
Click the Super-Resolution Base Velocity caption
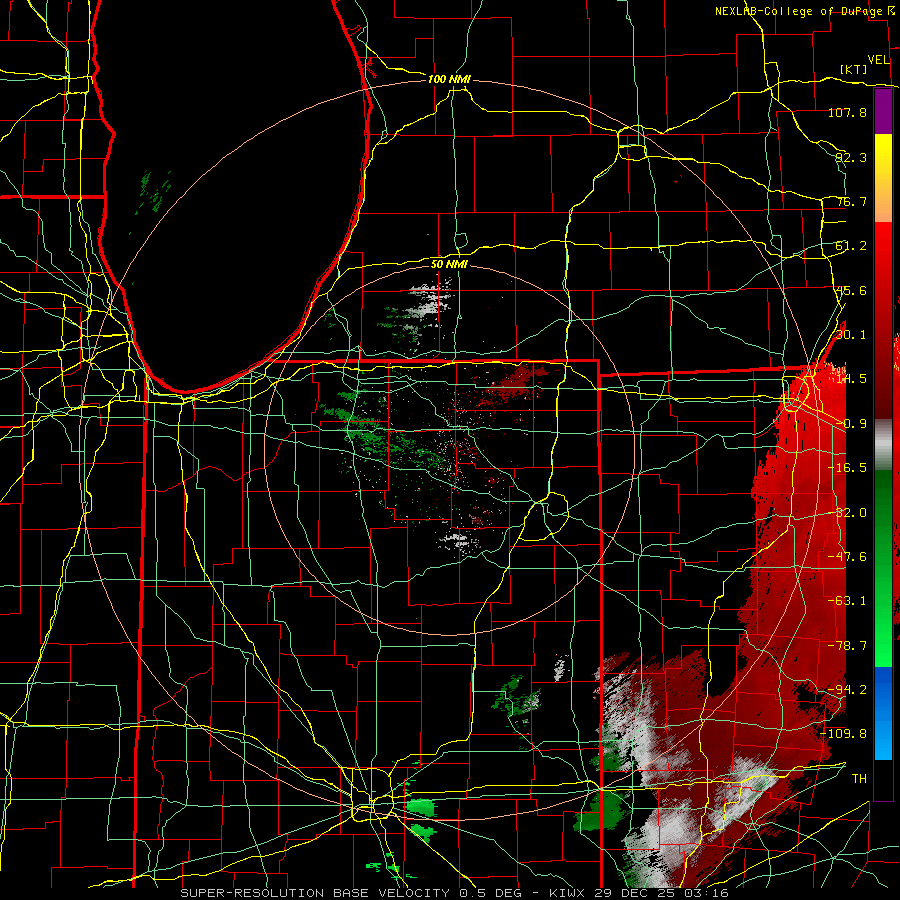(x=455, y=893)
